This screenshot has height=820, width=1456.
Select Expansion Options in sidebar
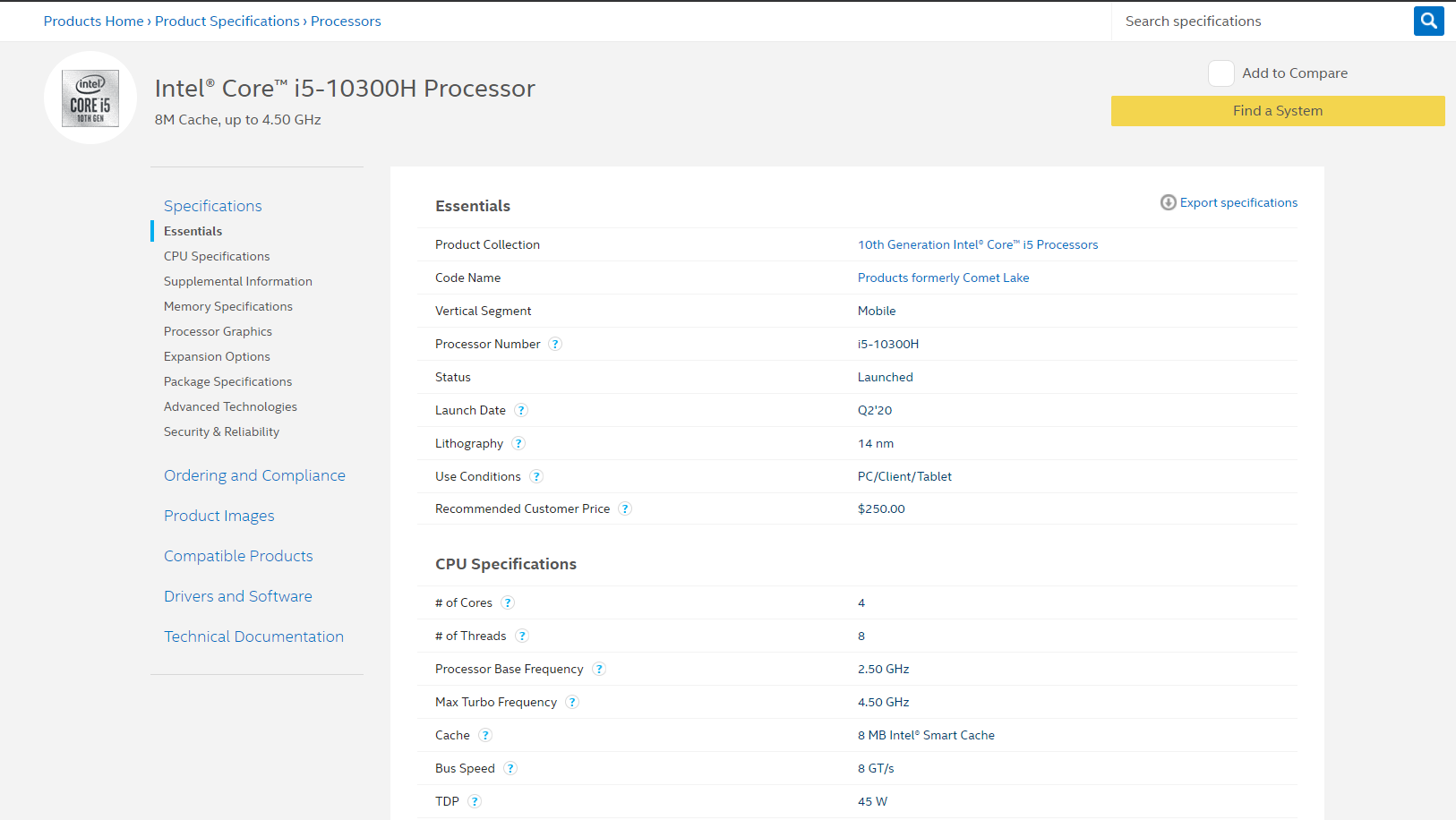click(217, 356)
